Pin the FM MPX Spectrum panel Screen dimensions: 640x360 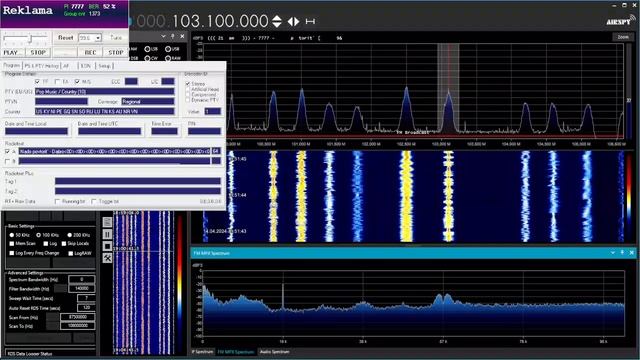point(622,253)
